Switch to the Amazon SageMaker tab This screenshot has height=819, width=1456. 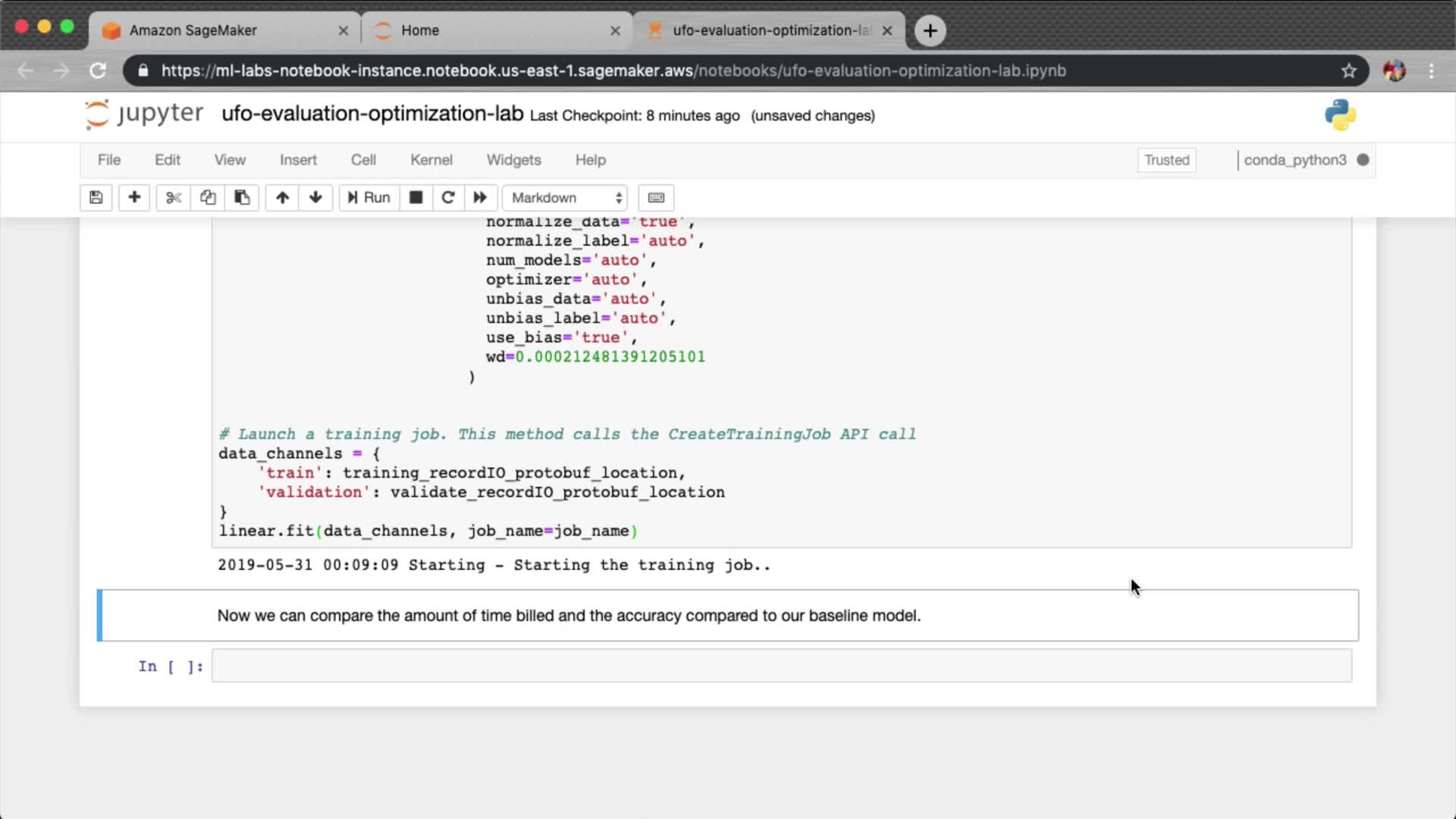pos(193,30)
